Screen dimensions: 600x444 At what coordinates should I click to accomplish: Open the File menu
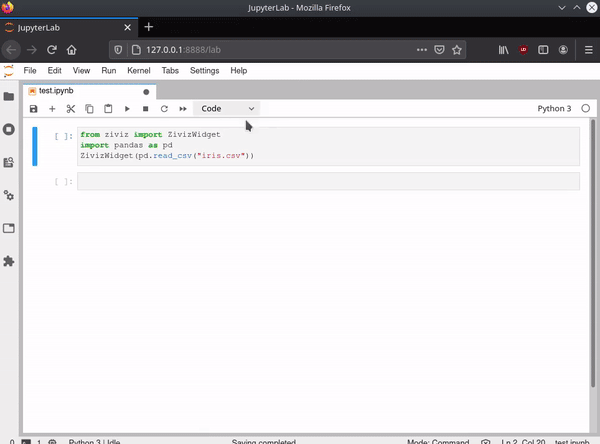(x=30, y=71)
